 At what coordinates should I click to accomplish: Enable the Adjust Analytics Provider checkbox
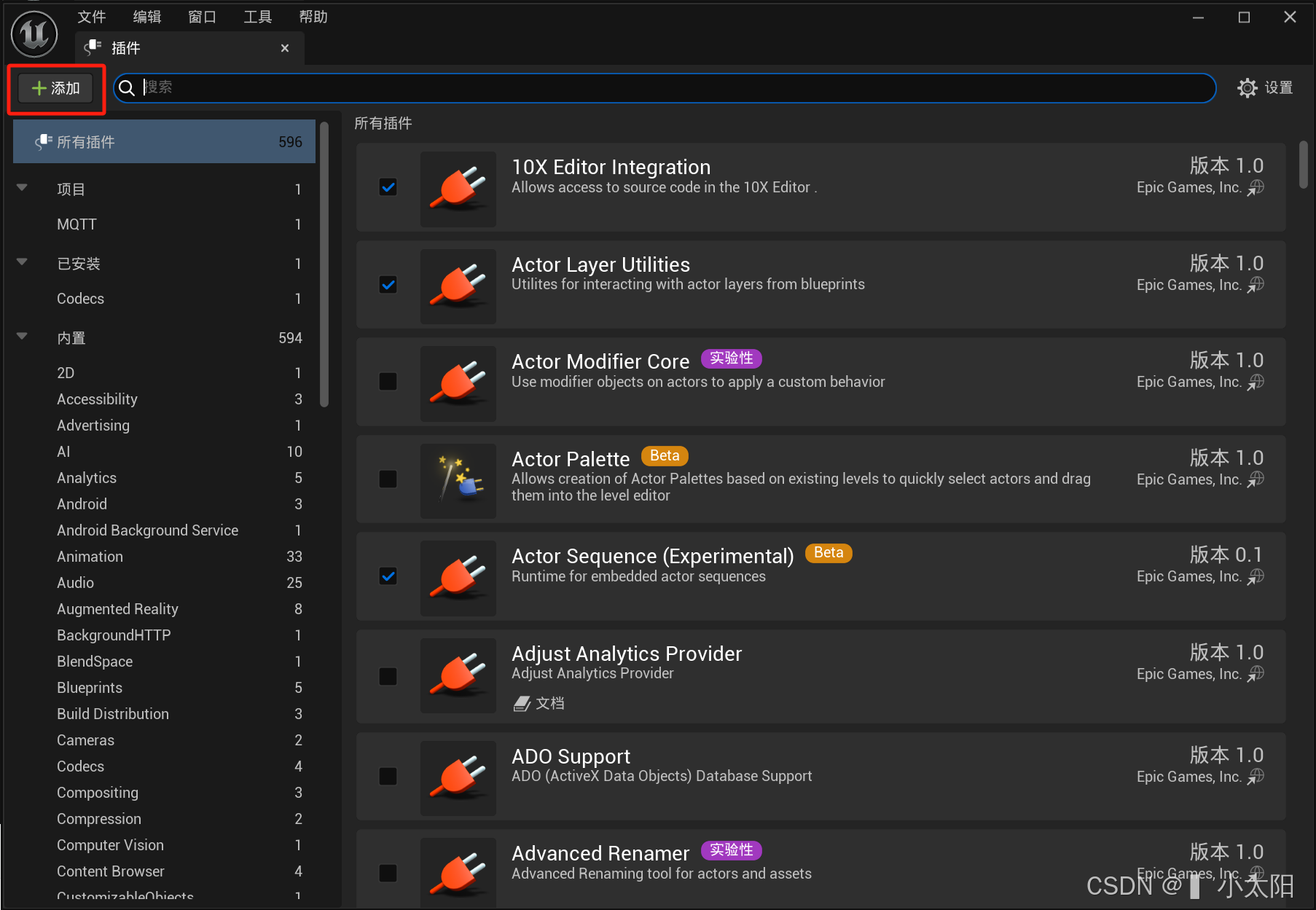388,676
